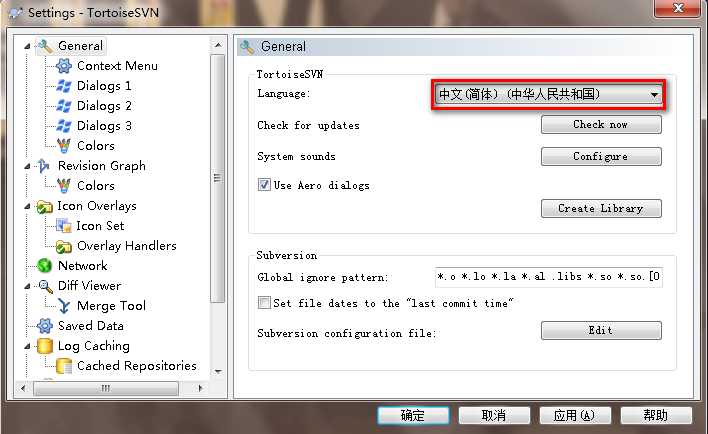708x434 pixels.
Task: Click the horizontal scroll left arrow
Action: tap(23, 388)
